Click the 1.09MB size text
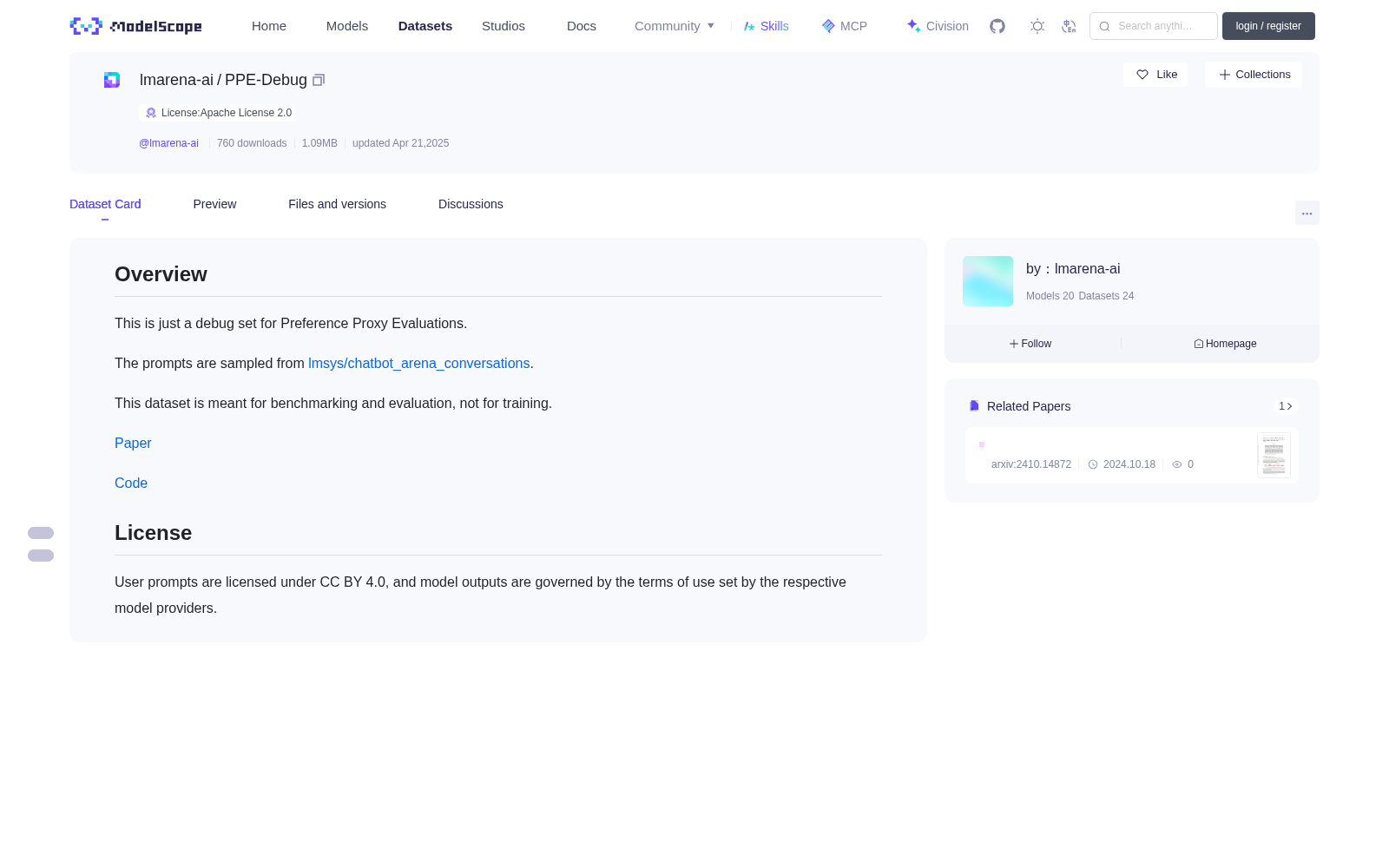 [319, 143]
